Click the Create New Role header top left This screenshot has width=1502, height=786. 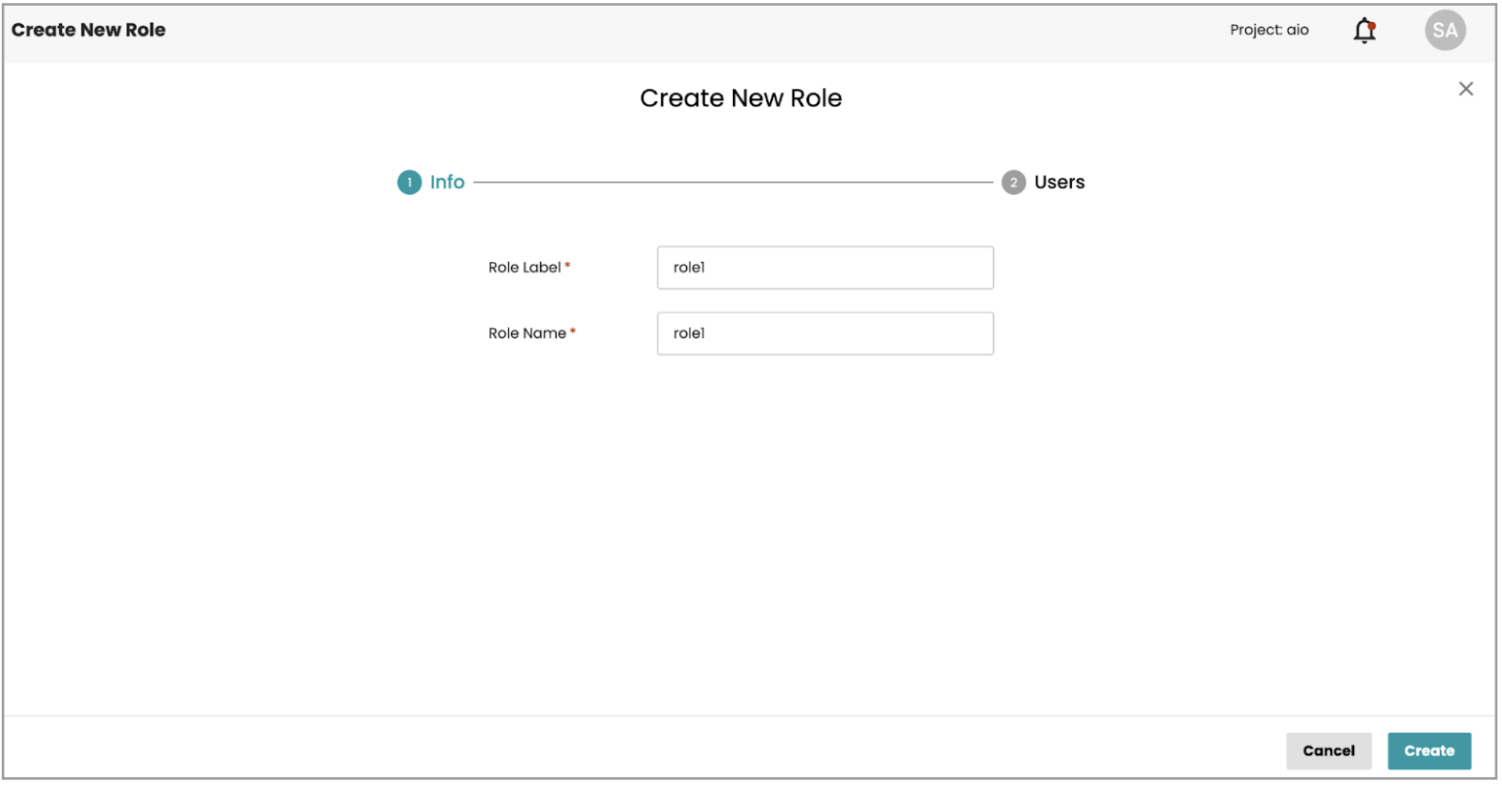[x=88, y=30]
